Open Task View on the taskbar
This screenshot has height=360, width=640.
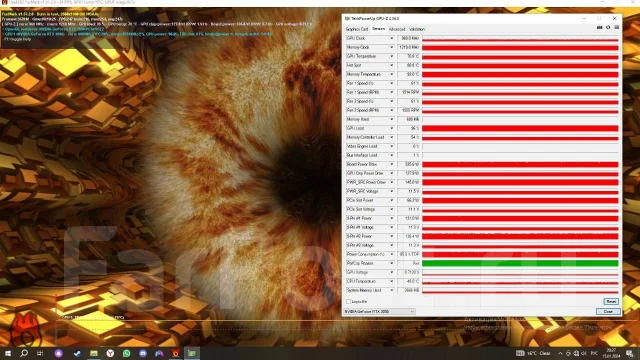click(x=40, y=353)
